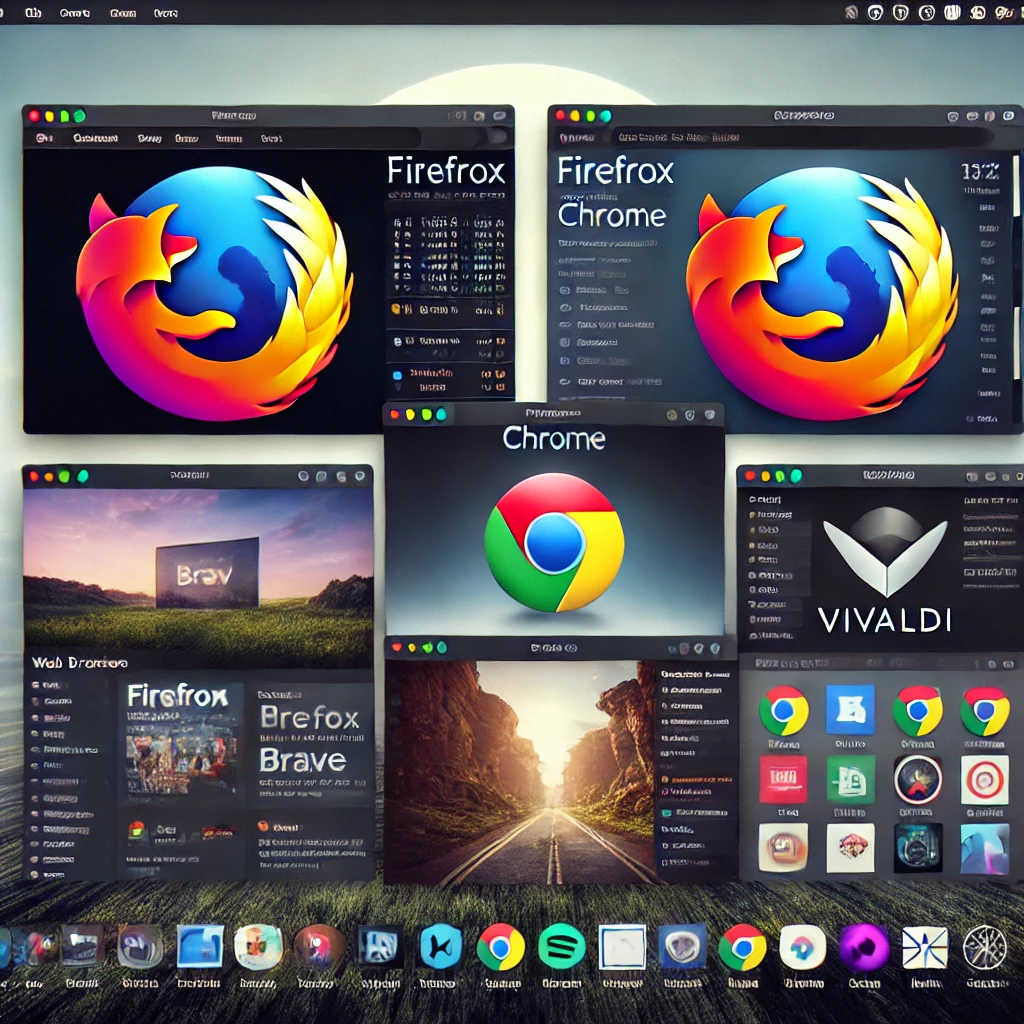Click the orange round icon in the Brave card footer
Screen dimensions: 1024x1024
click(x=263, y=827)
